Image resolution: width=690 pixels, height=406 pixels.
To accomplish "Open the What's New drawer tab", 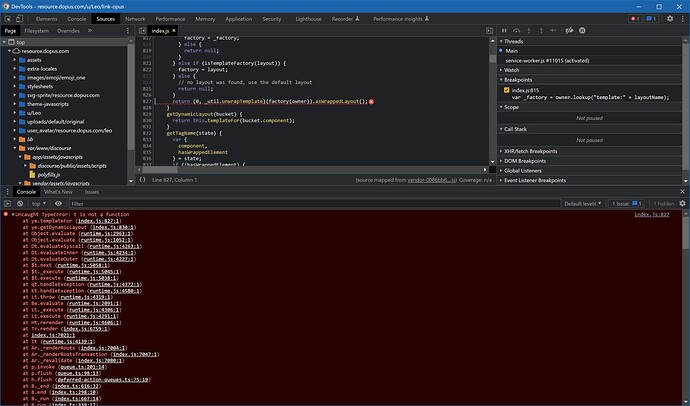I will click(58, 192).
